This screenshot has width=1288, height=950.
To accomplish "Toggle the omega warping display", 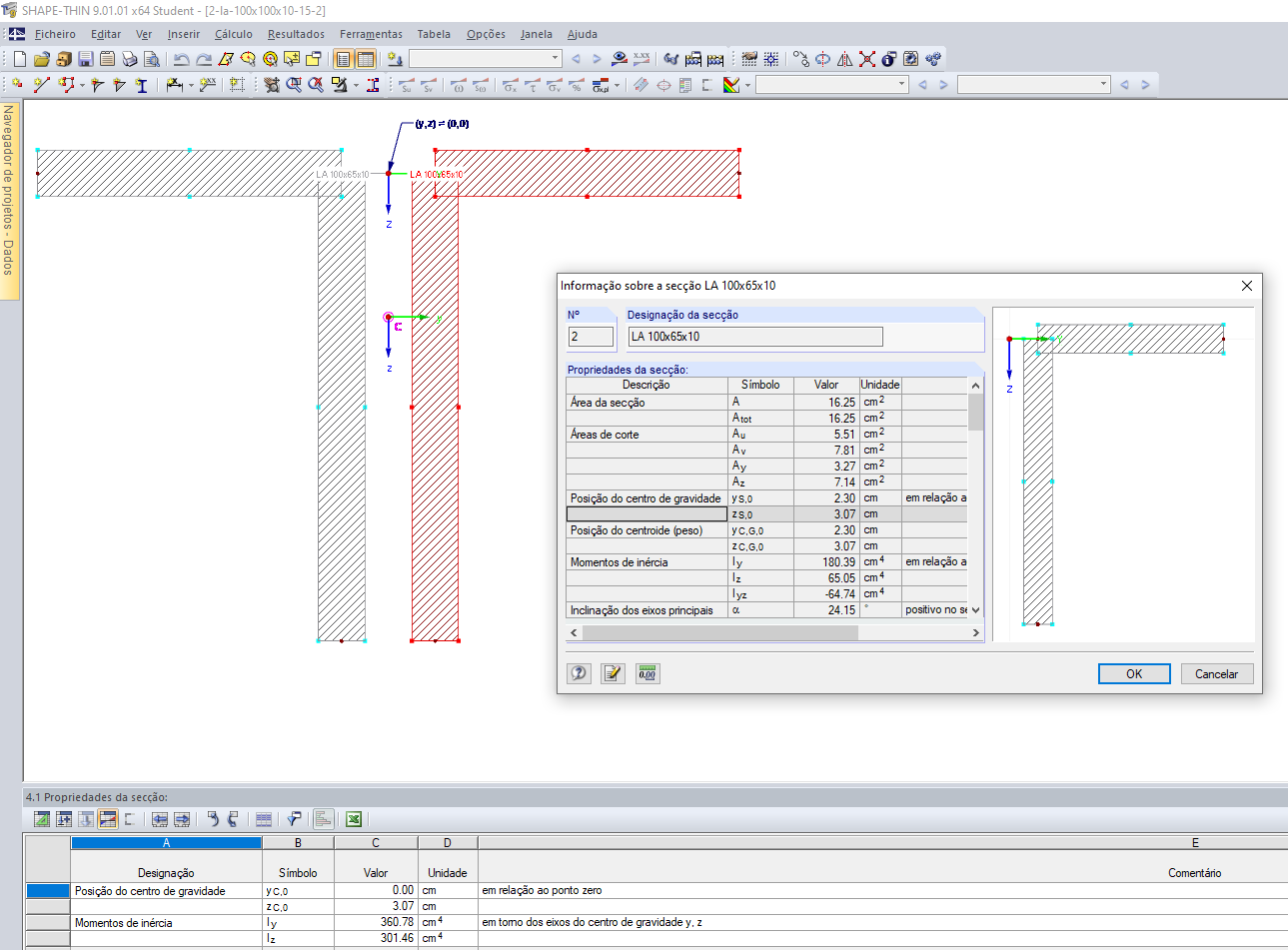I will point(458,85).
